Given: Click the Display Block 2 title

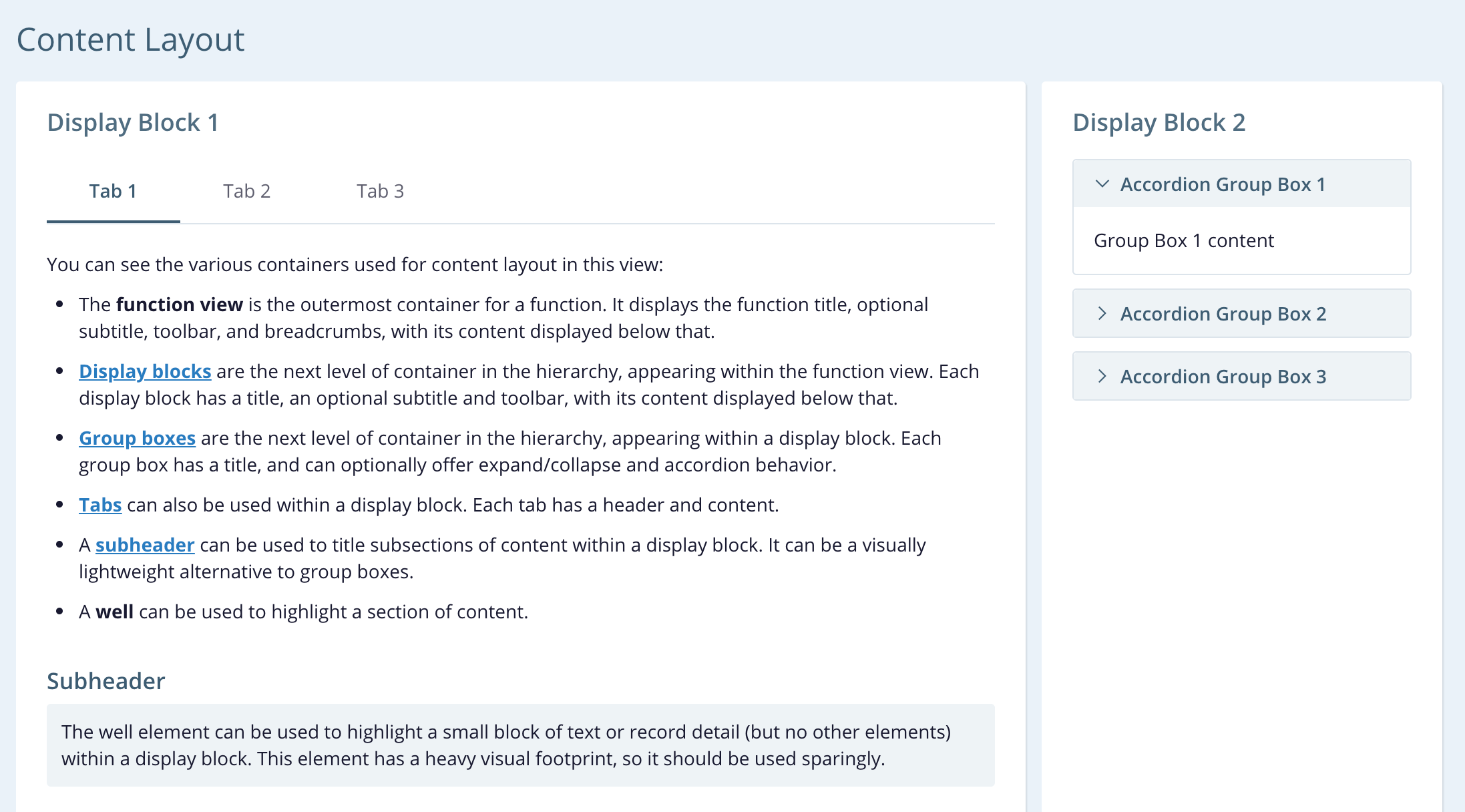Looking at the screenshot, I should pos(1159,123).
